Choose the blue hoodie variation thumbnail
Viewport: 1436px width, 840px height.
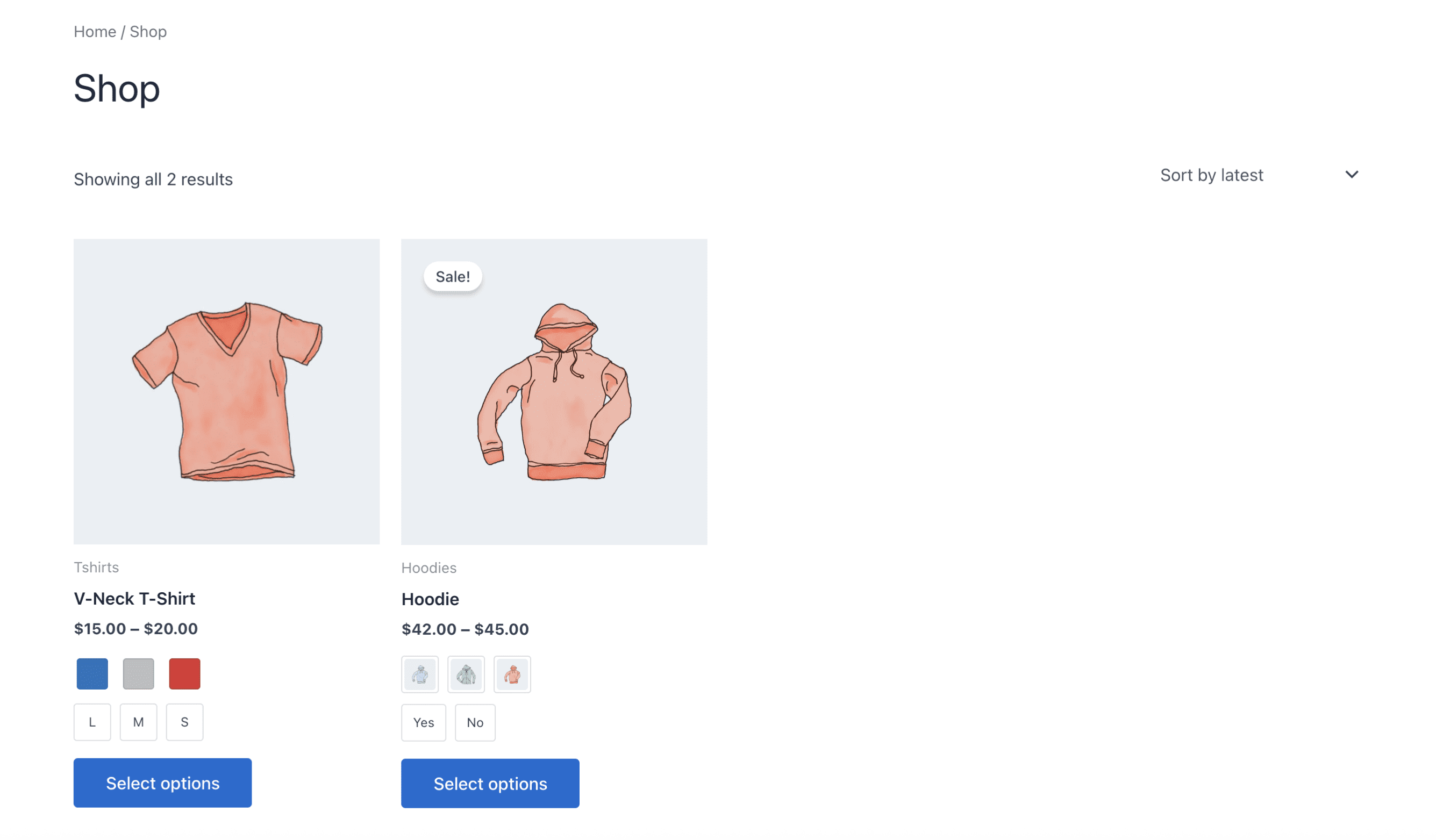point(419,674)
